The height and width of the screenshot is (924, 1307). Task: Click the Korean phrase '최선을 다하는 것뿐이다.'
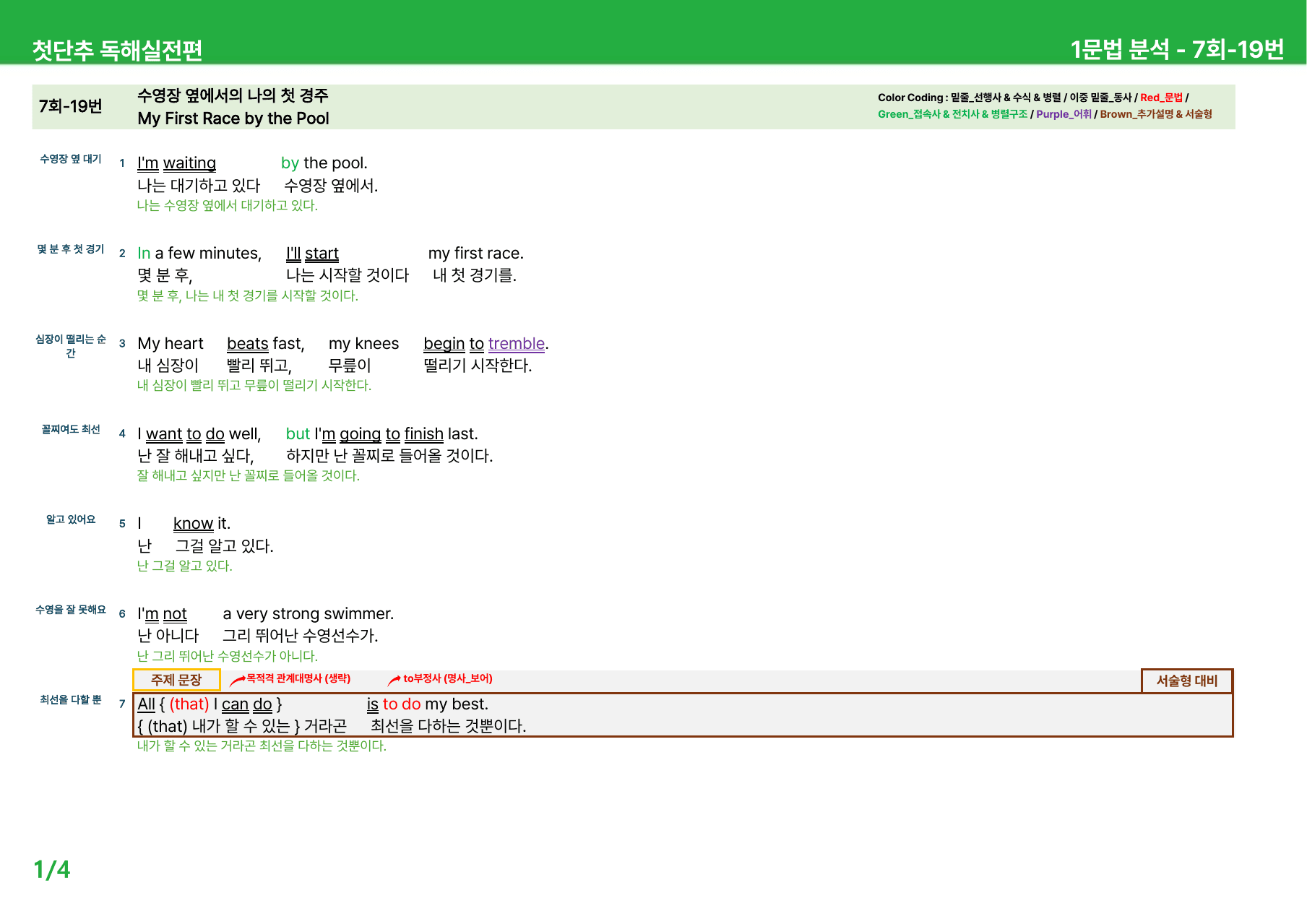click(448, 726)
